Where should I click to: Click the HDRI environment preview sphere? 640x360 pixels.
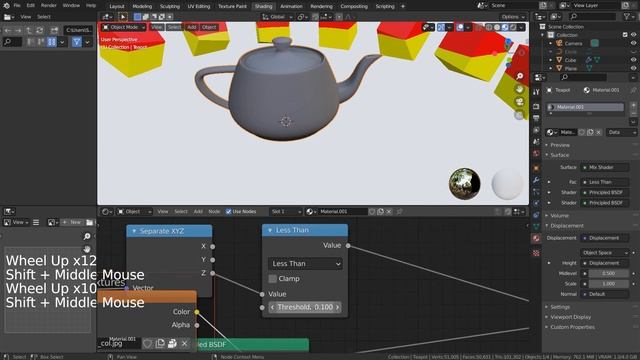point(464,184)
